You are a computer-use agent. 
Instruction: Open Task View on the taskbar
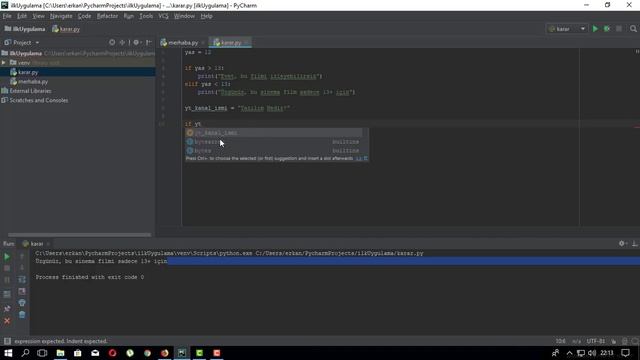42,353
